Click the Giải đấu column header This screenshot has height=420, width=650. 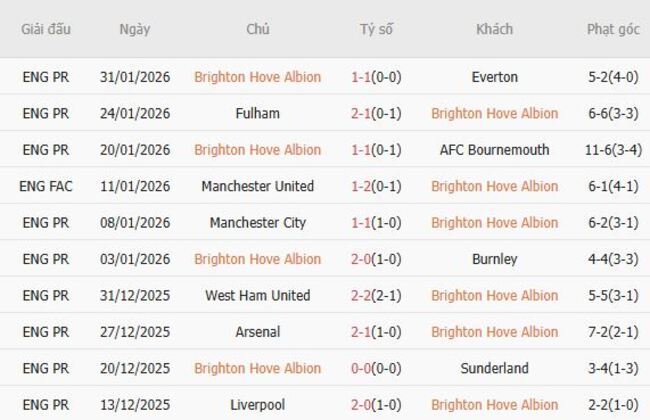tap(46, 29)
